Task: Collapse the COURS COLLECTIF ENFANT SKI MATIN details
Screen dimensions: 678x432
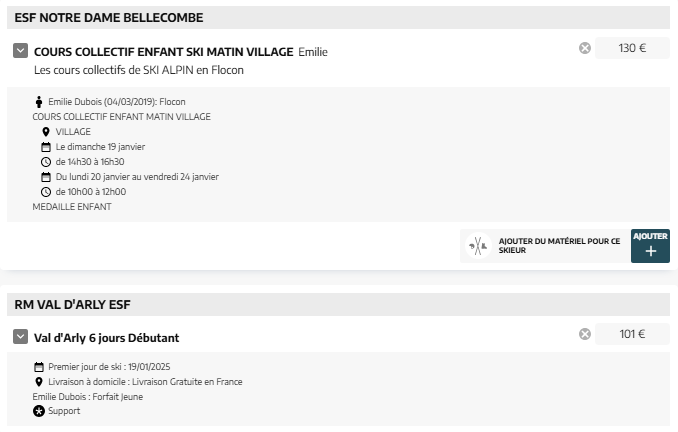Action: [x=20, y=51]
